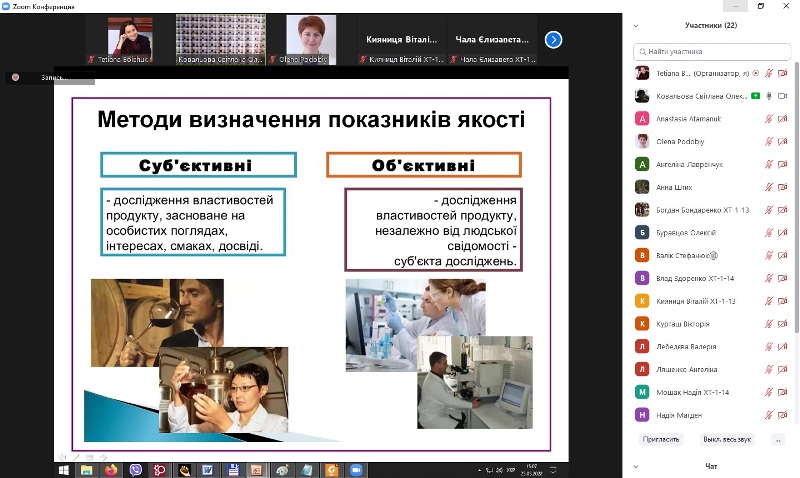Click muted mic icon for Куртаю Вікторія
Viewport: 800px width, 478px height.
click(769, 324)
